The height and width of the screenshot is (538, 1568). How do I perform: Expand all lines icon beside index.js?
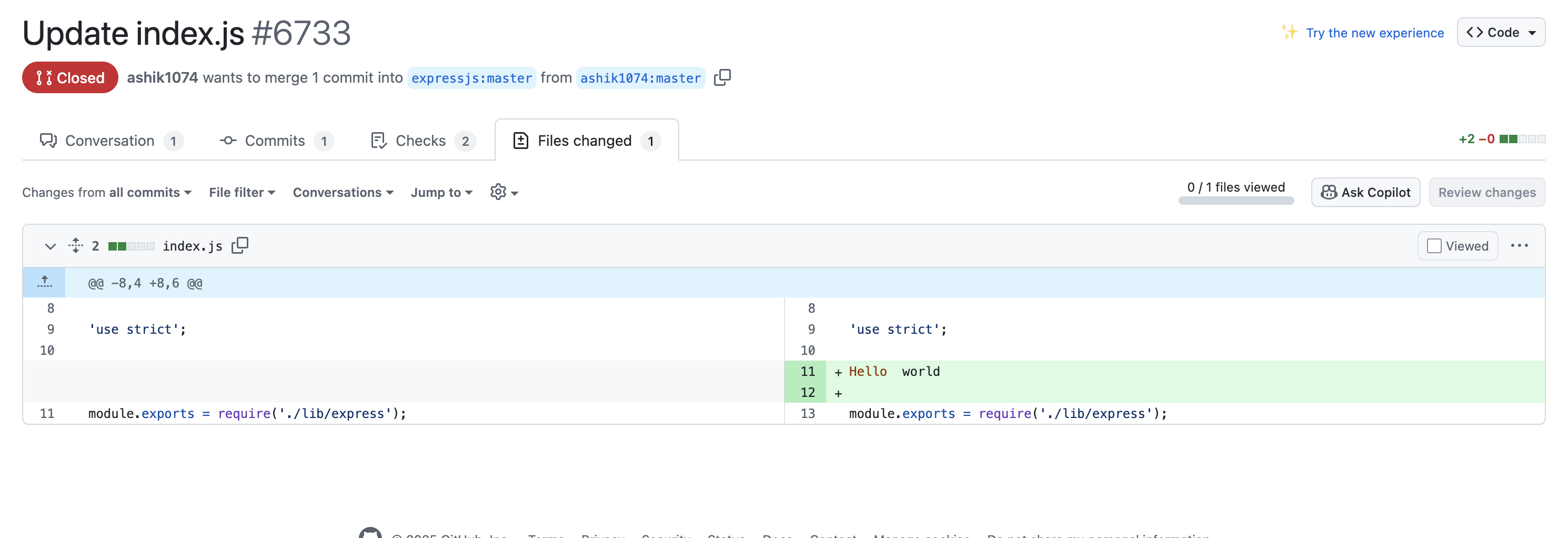[75, 245]
